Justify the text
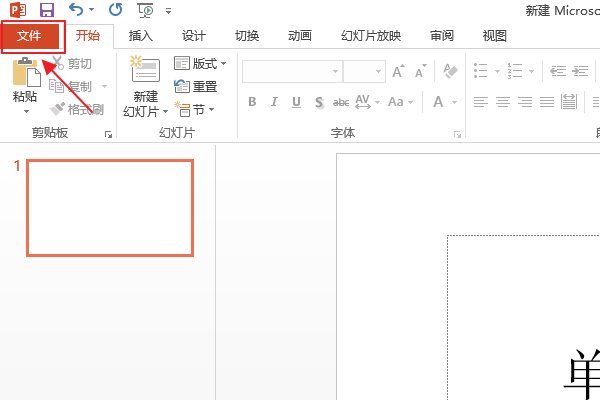Image resolution: width=600 pixels, height=400 pixels. 547,102
